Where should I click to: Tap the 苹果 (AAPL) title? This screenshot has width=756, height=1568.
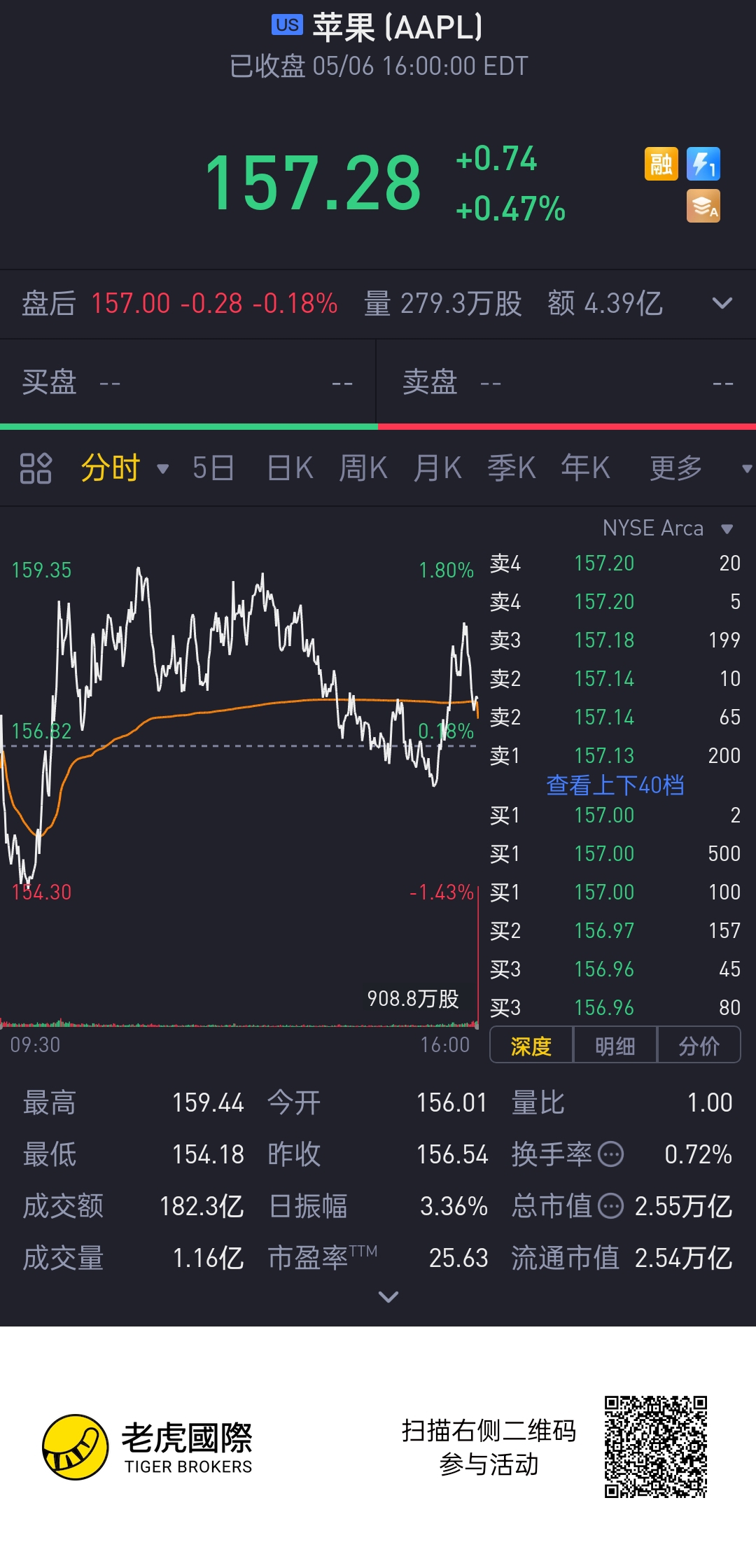click(398, 27)
